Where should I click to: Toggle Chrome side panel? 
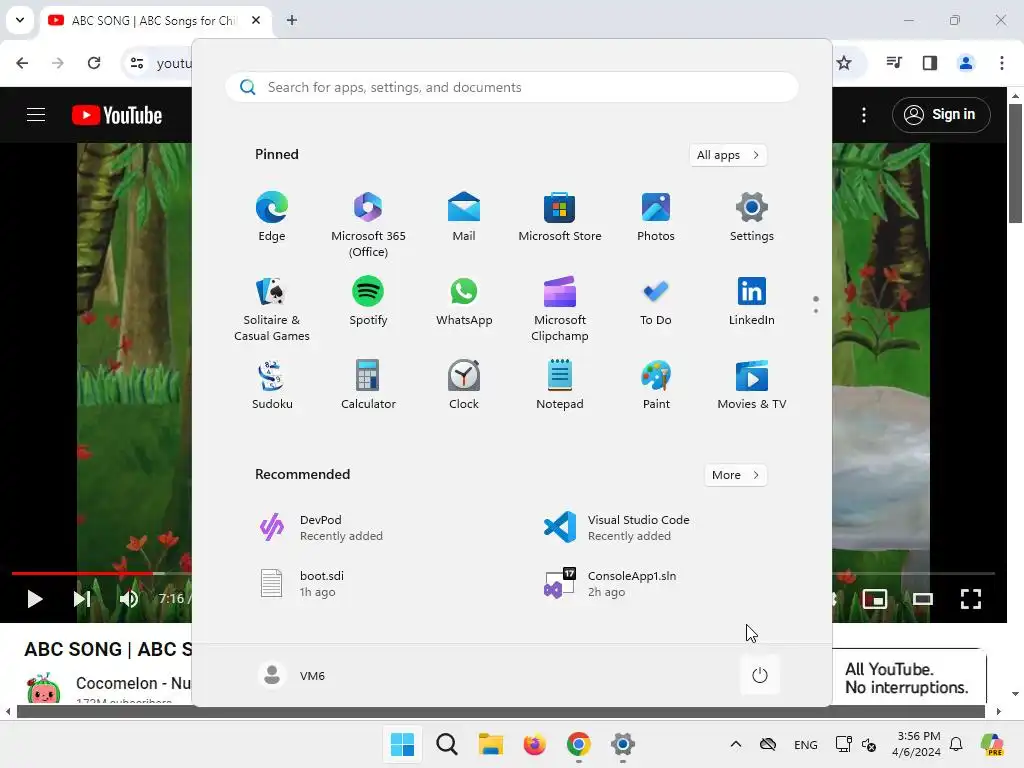click(930, 63)
